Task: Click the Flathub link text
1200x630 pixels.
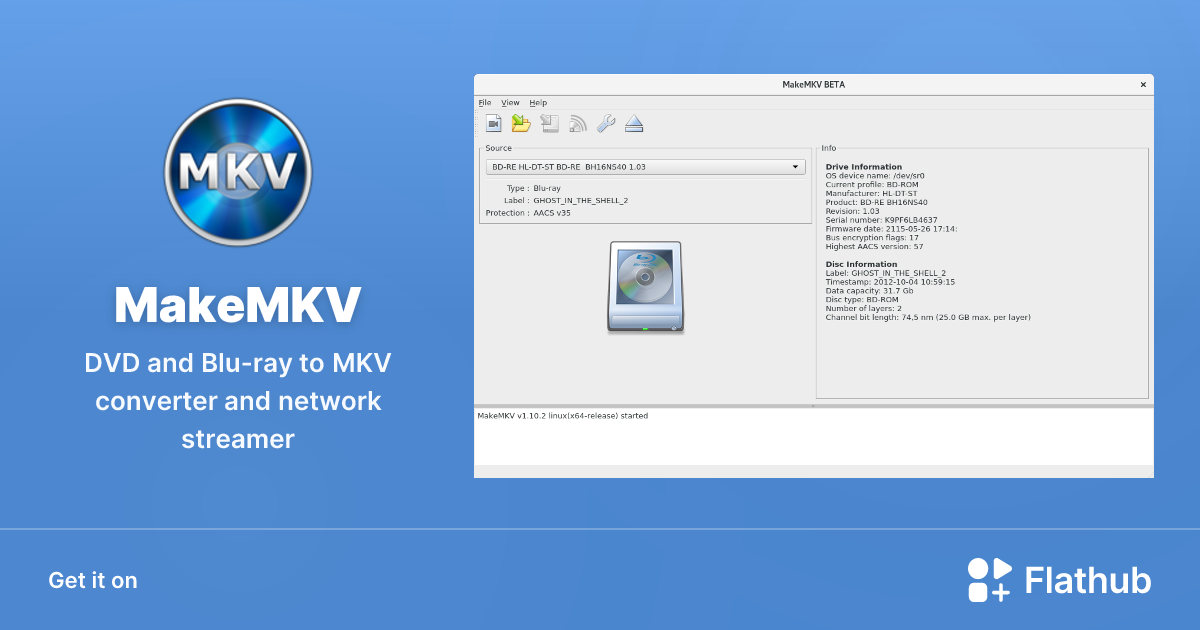Action: [x=1087, y=579]
